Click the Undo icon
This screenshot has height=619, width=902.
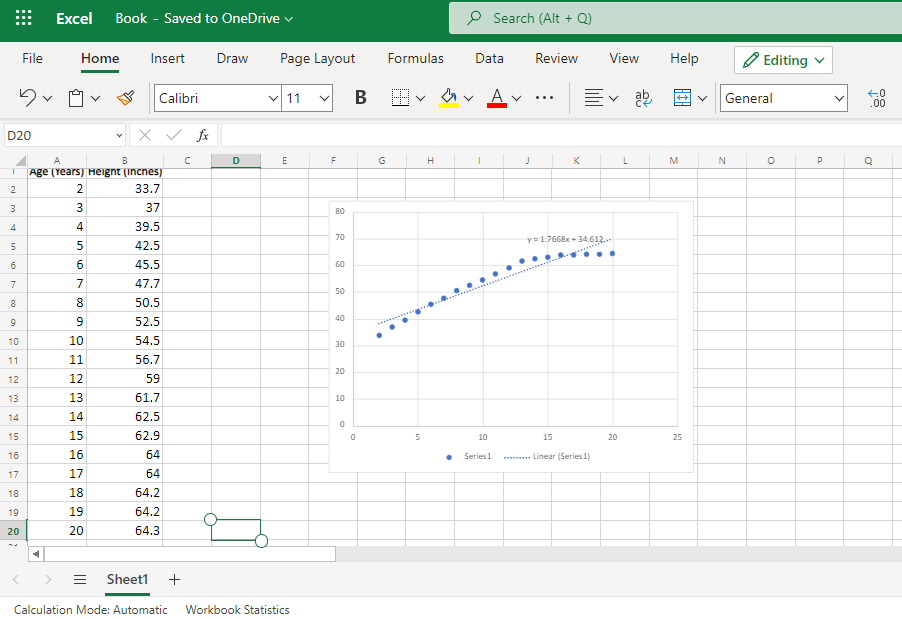tap(28, 98)
